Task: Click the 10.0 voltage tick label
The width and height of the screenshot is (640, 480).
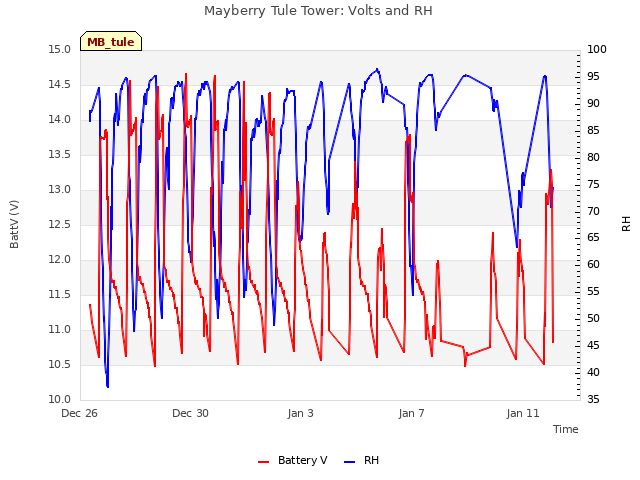Action: 60,400
